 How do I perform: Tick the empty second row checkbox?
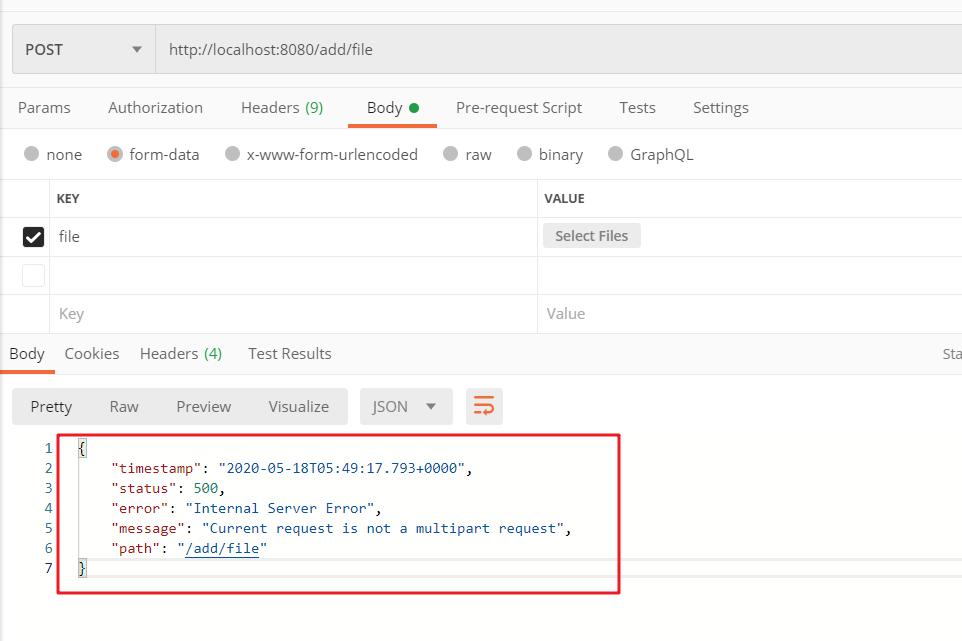pyautogui.click(x=33, y=275)
